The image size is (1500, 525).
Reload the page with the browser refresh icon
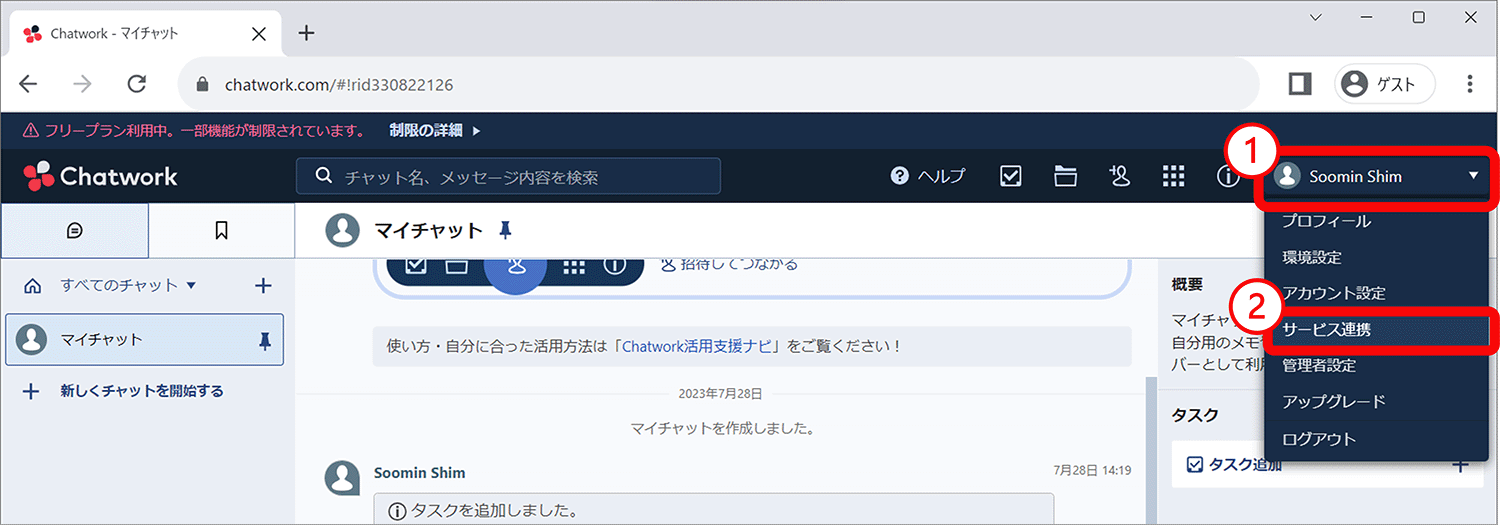[x=137, y=84]
